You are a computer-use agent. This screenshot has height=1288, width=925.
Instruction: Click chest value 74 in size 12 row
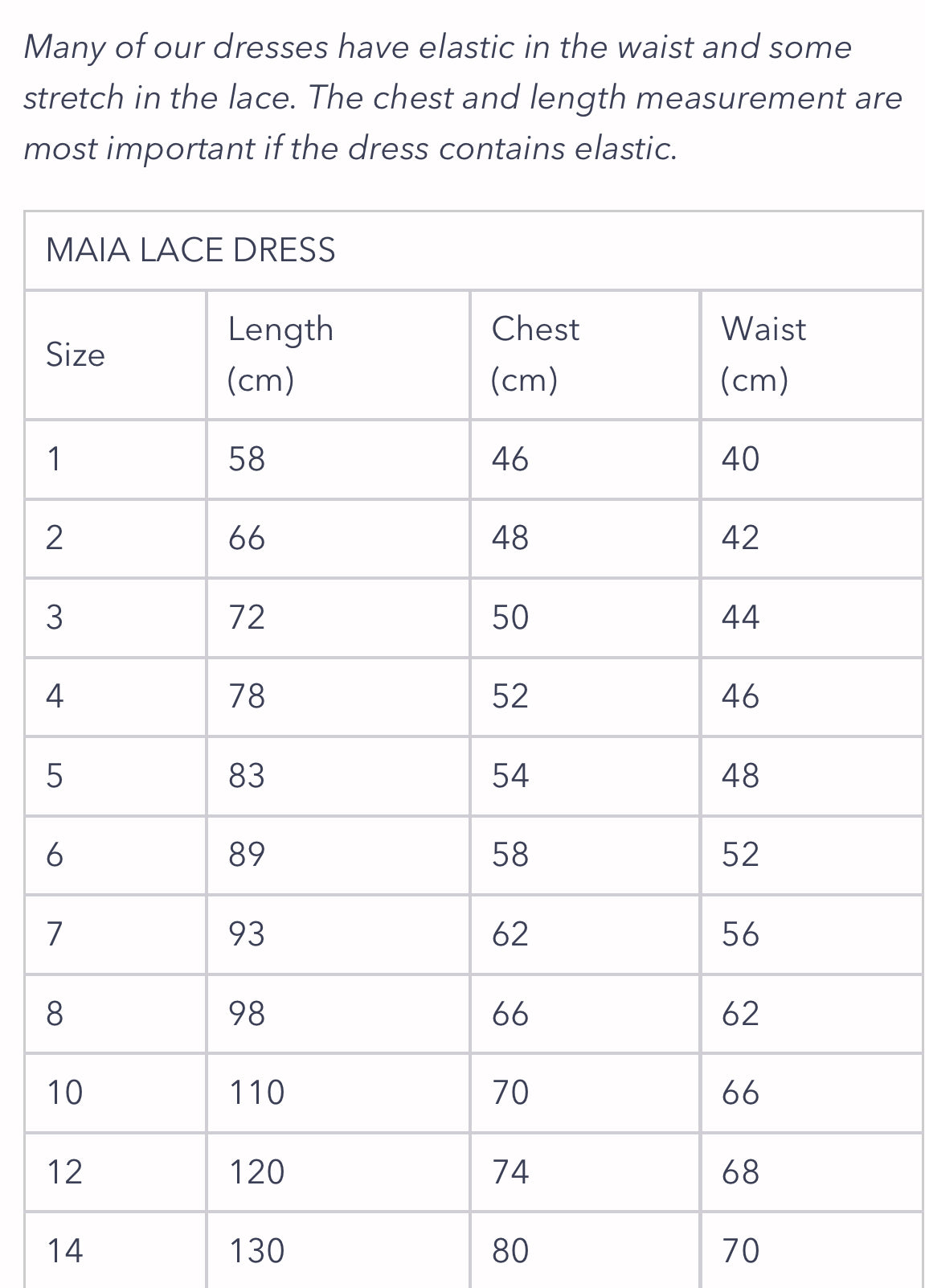point(510,1171)
